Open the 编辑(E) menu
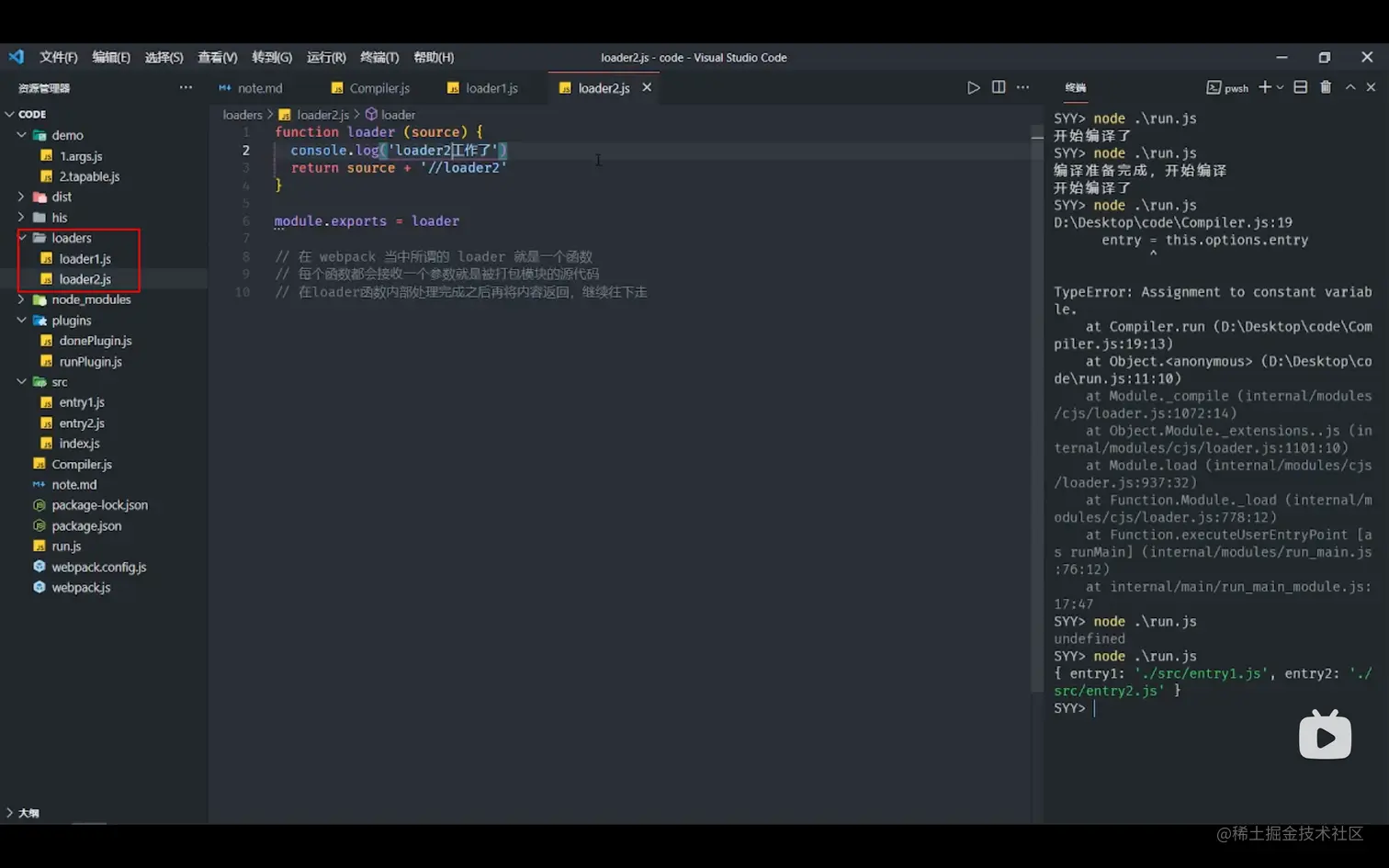The width and height of the screenshot is (1389, 868). coord(111,57)
